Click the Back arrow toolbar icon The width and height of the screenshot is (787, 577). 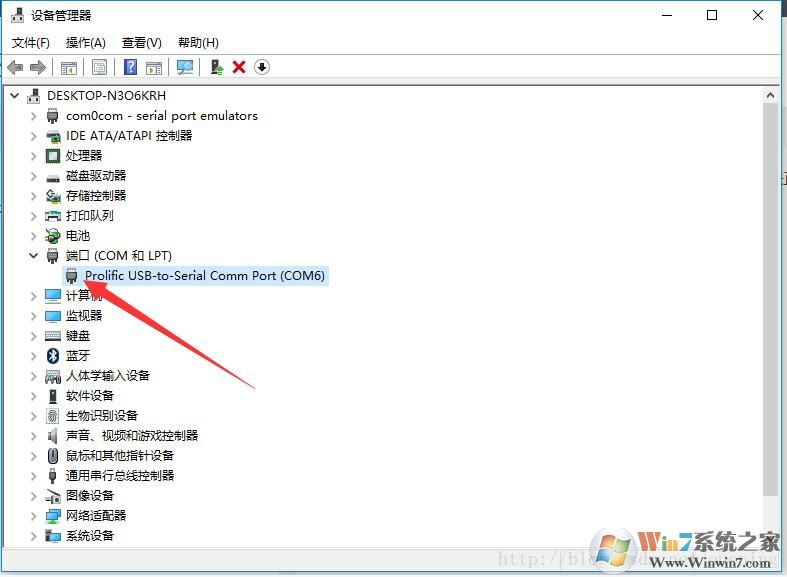pyautogui.click(x=16, y=67)
